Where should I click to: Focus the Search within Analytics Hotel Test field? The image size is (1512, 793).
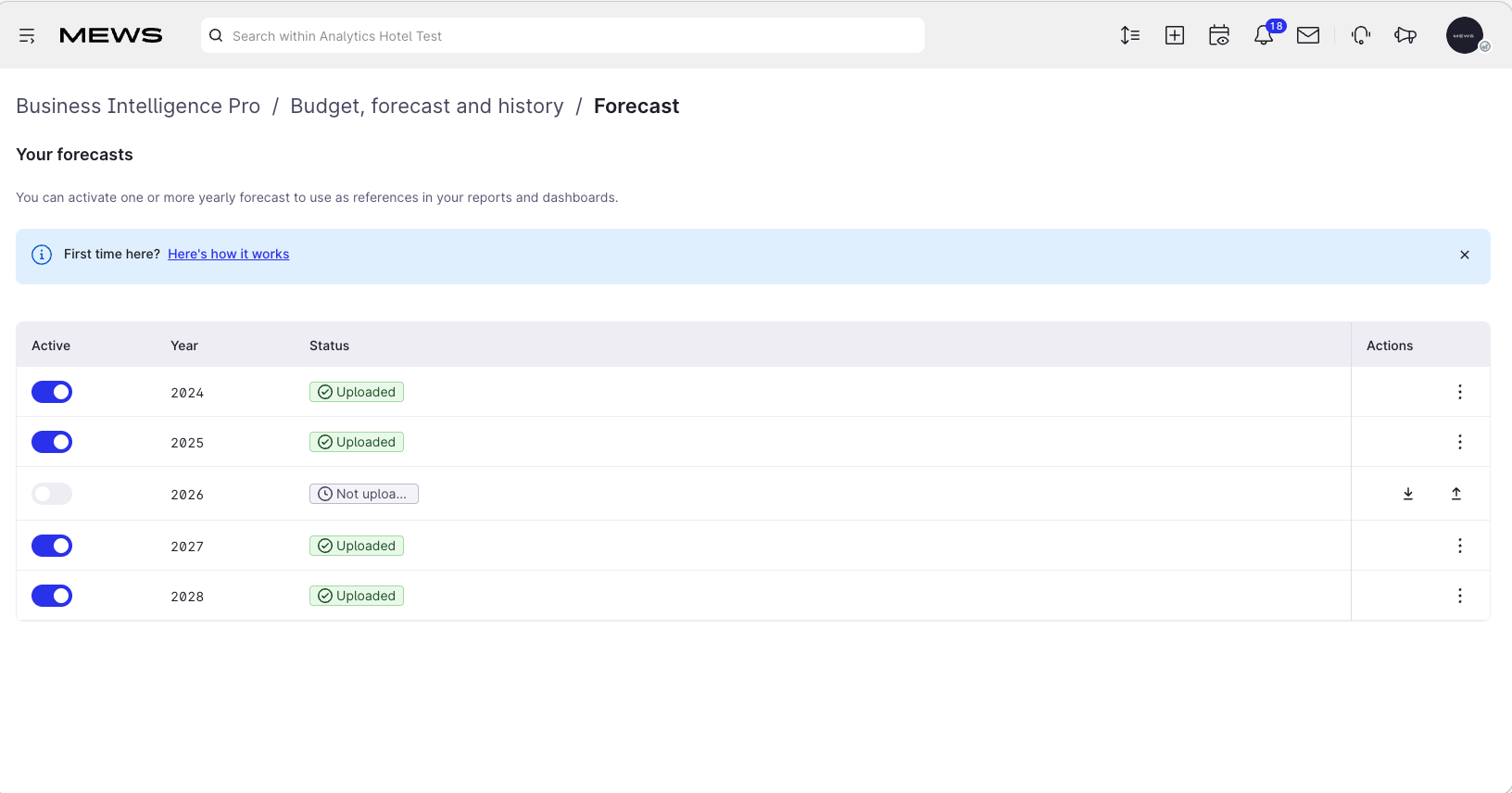(562, 35)
